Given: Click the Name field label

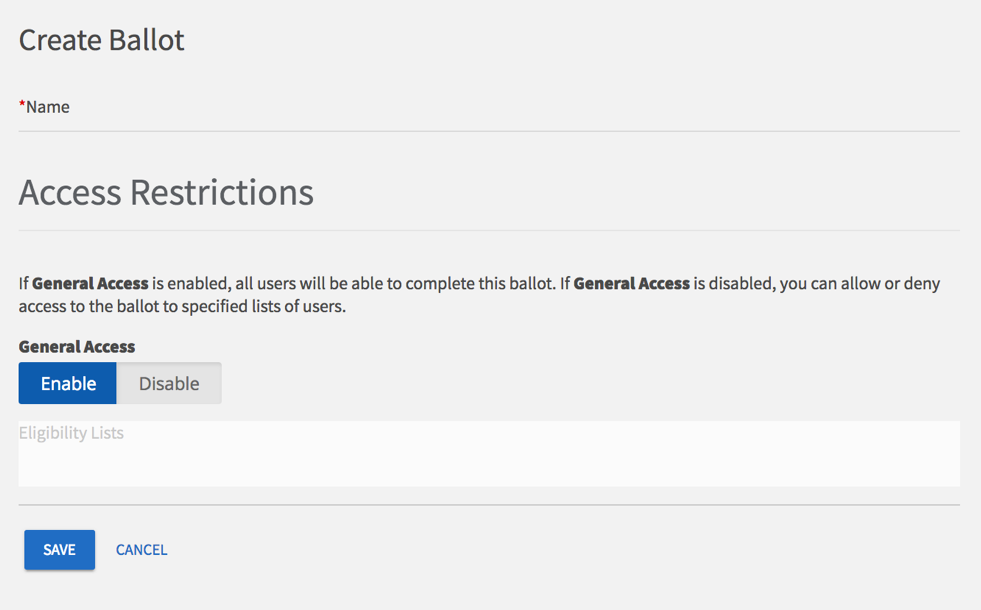Looking at the screenshot, I should point(48,107).
